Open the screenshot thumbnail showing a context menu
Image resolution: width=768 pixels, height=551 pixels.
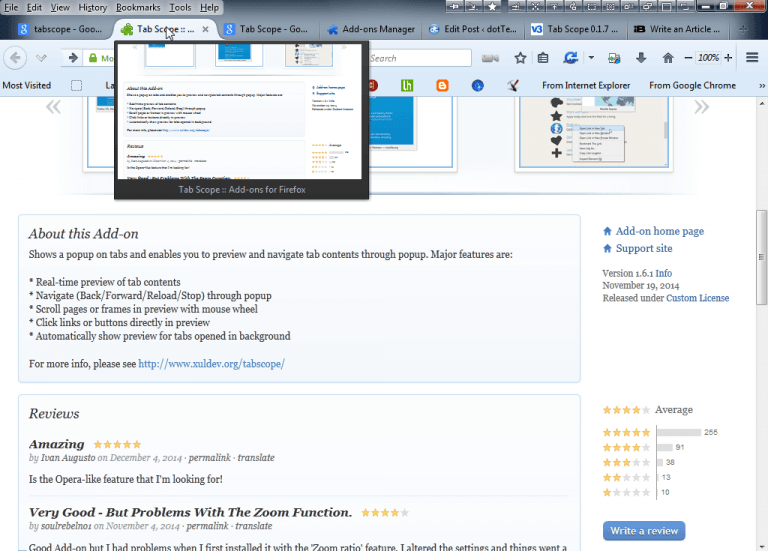click(x=594, y=132)
